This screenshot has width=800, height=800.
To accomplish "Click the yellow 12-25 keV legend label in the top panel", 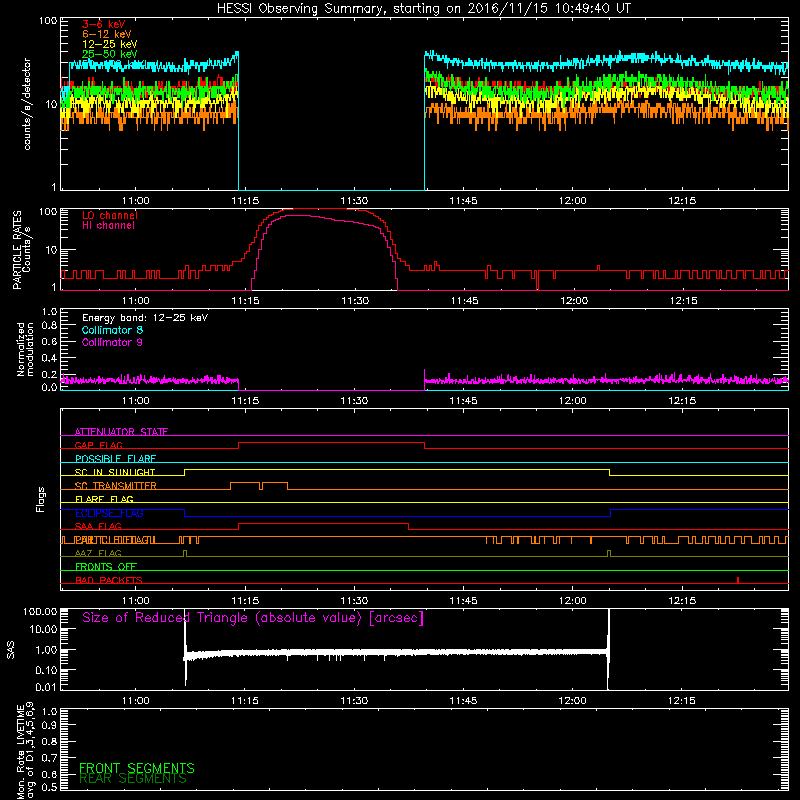I will [x=110, y=44].
